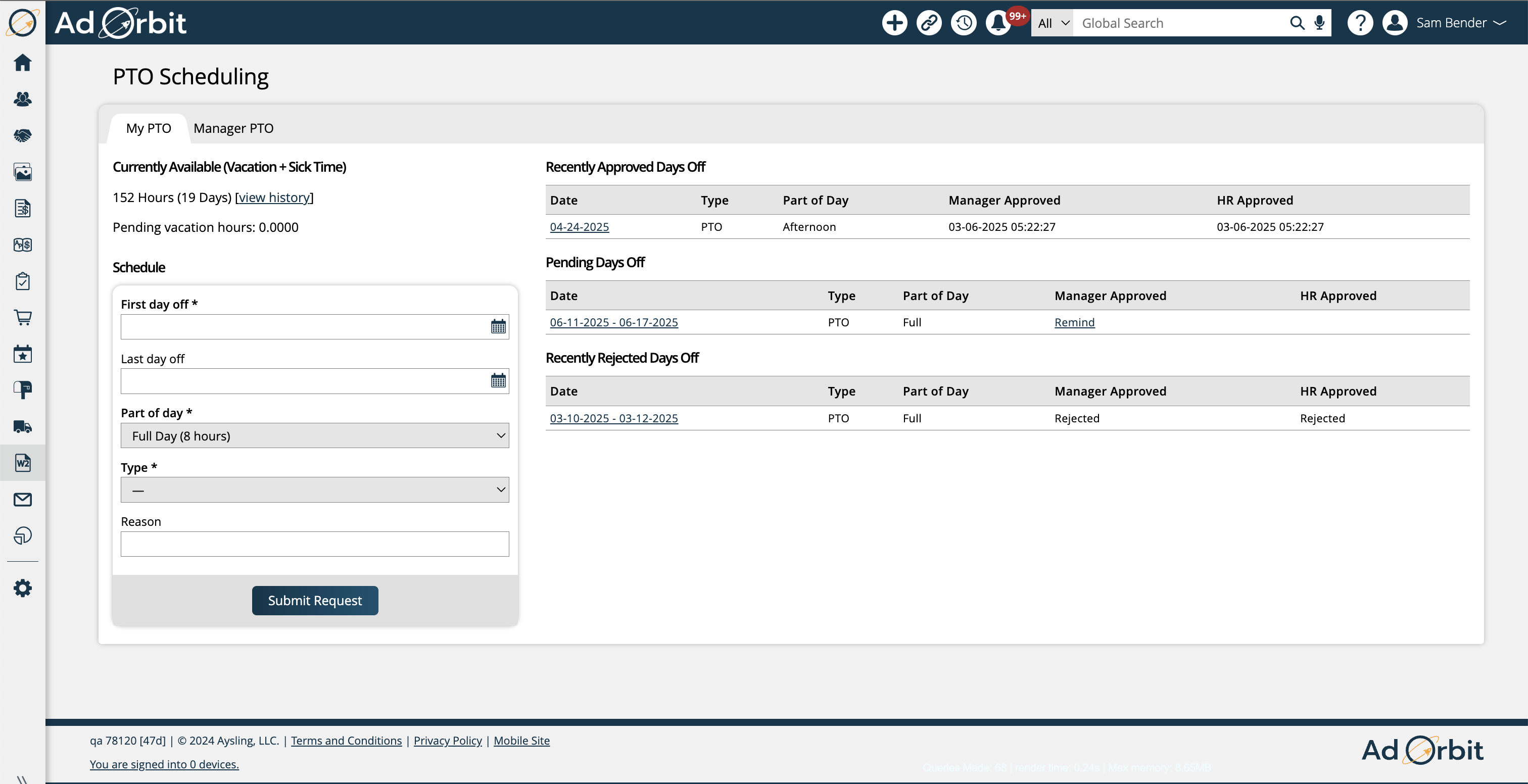Click 'Pending vacation hours: 0.0000' text
Viewport: 1528px width, 784px height.
pos(206,227)
